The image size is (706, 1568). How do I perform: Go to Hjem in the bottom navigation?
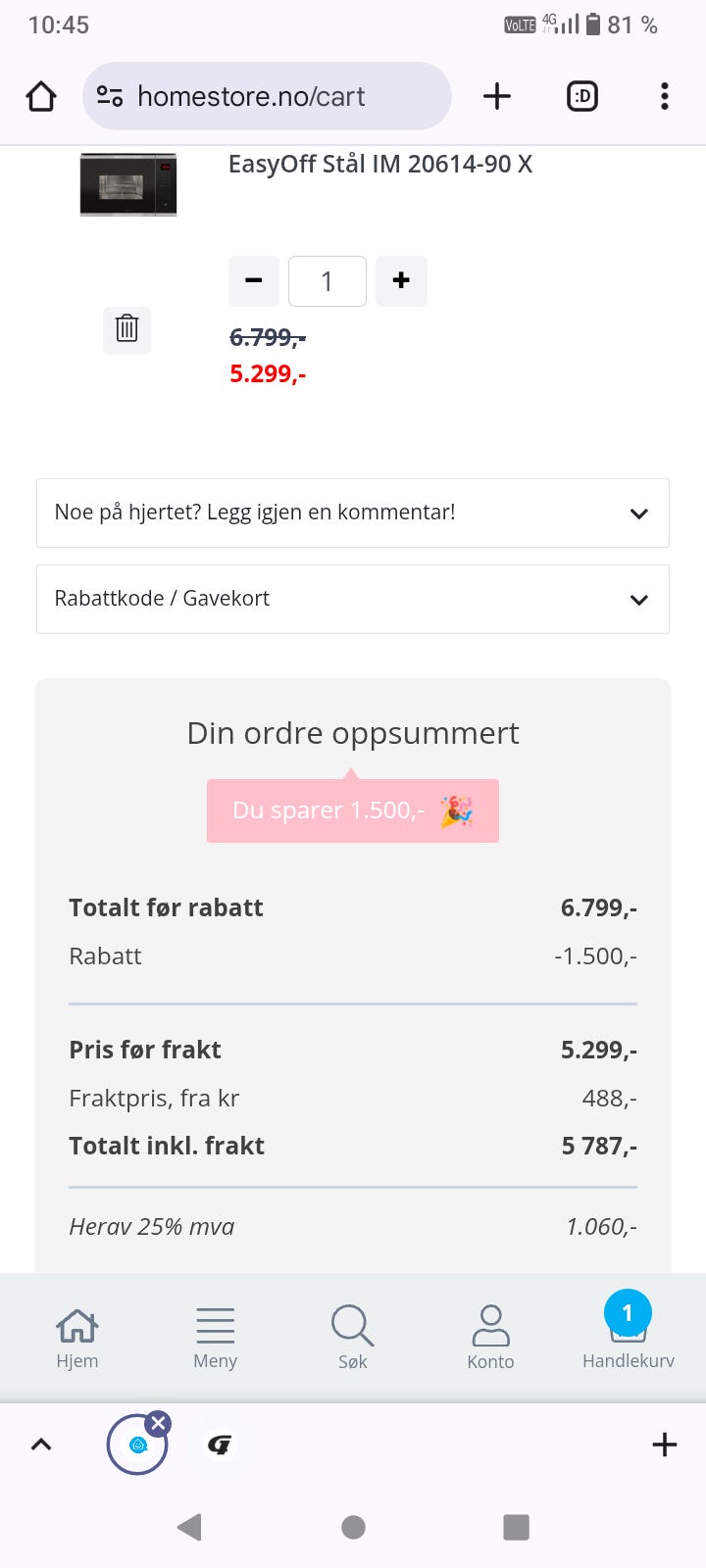point(77,1337)
